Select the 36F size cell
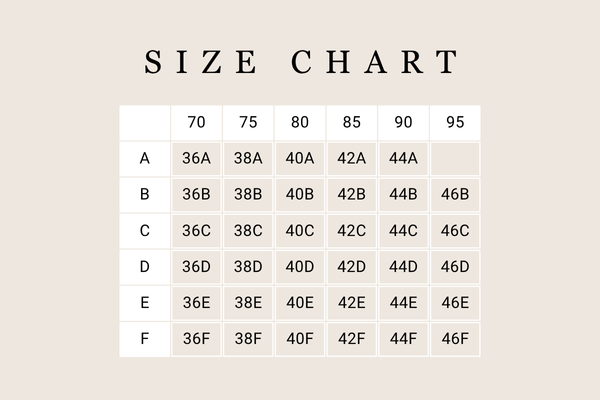 pyautogui.click(x=196, y=339)
